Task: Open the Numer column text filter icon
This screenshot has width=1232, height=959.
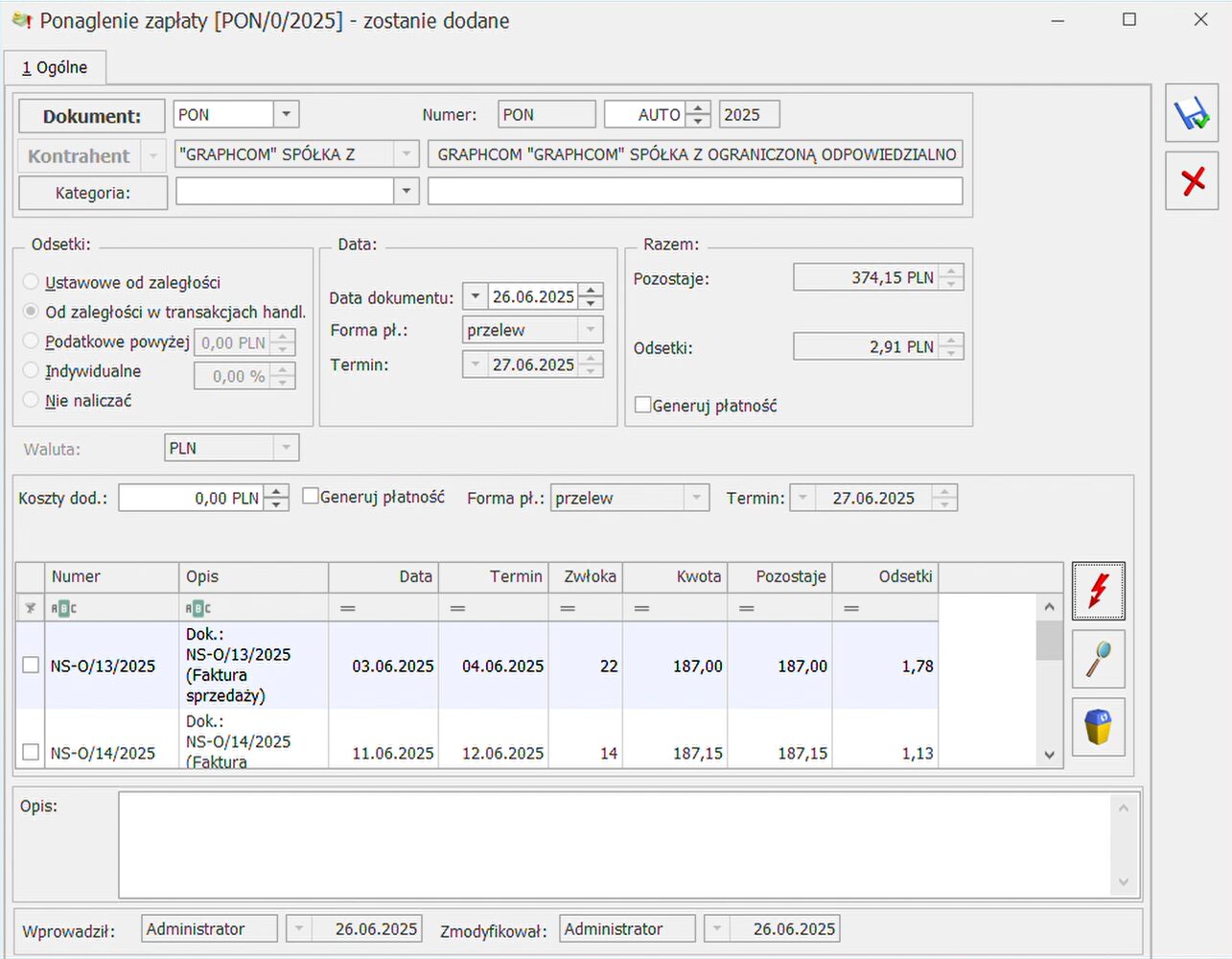Action: click(x=63, y=608)
